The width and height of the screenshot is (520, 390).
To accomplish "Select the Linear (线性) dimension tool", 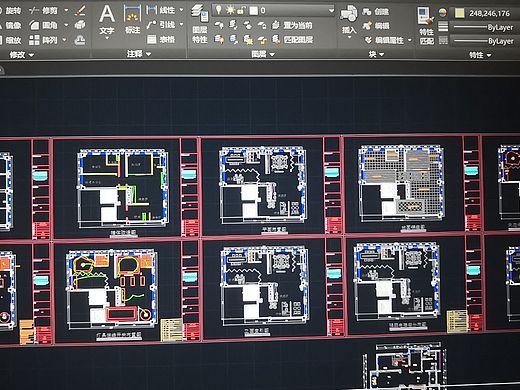I will click(x=161, y=10).
